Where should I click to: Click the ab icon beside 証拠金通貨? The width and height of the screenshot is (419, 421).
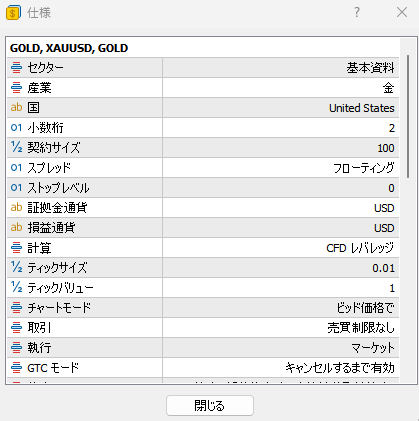click(16, 208)
